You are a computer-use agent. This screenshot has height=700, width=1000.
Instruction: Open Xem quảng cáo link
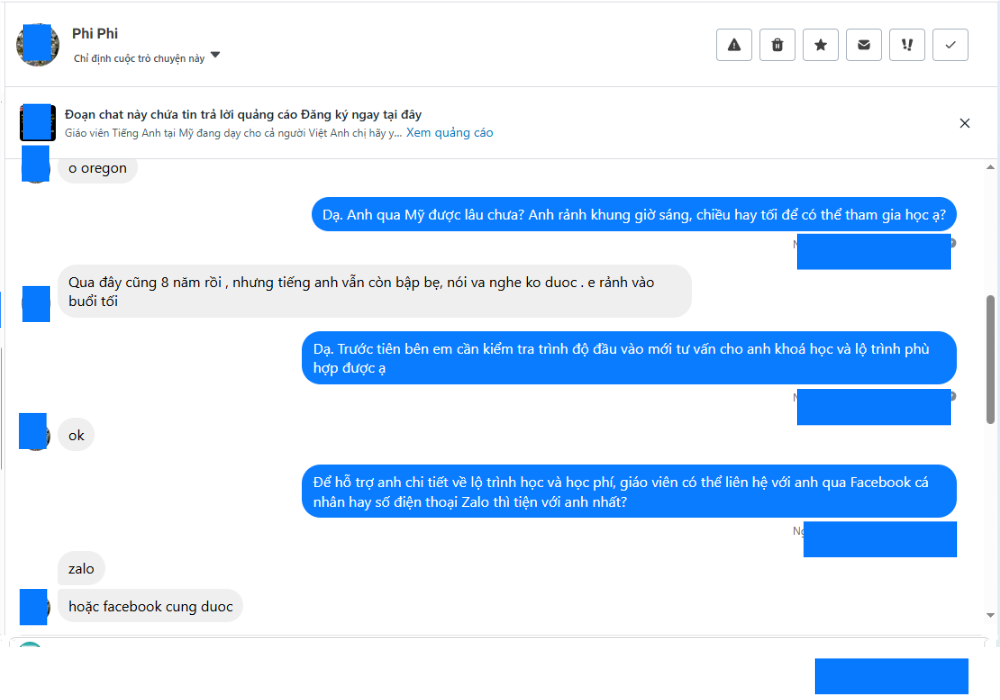450,133
